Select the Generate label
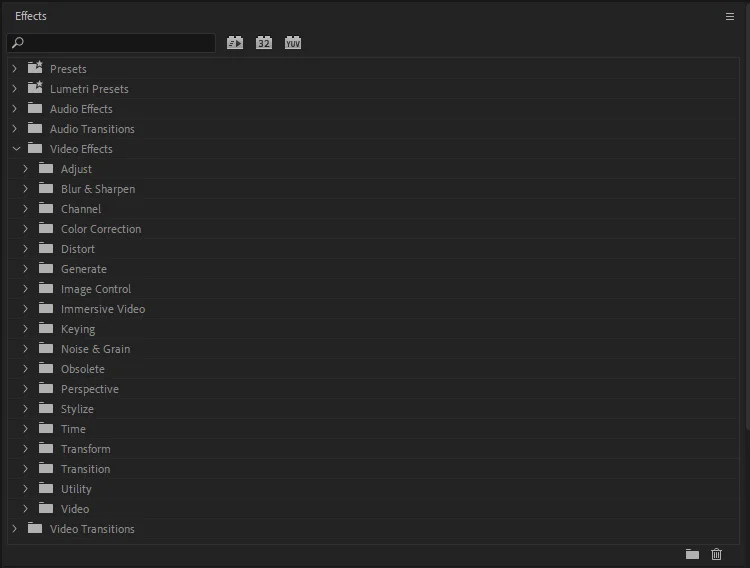750x568 pixels. click(84, 269)
